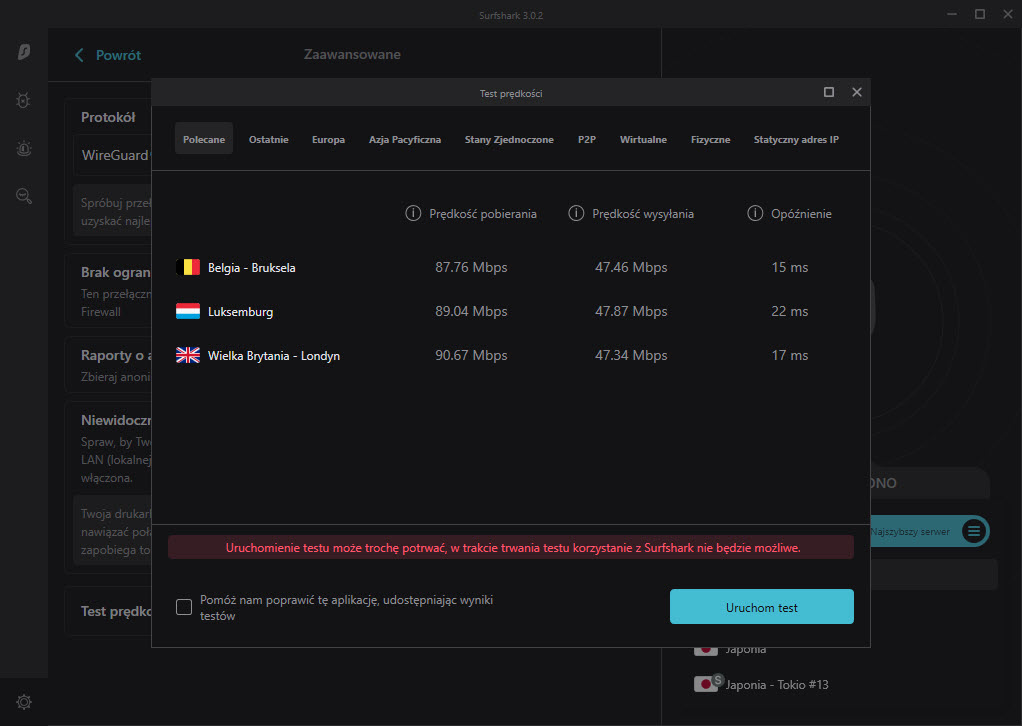Click the Zaawansowane page heading
1022x726 pixels.
(352, 55)
